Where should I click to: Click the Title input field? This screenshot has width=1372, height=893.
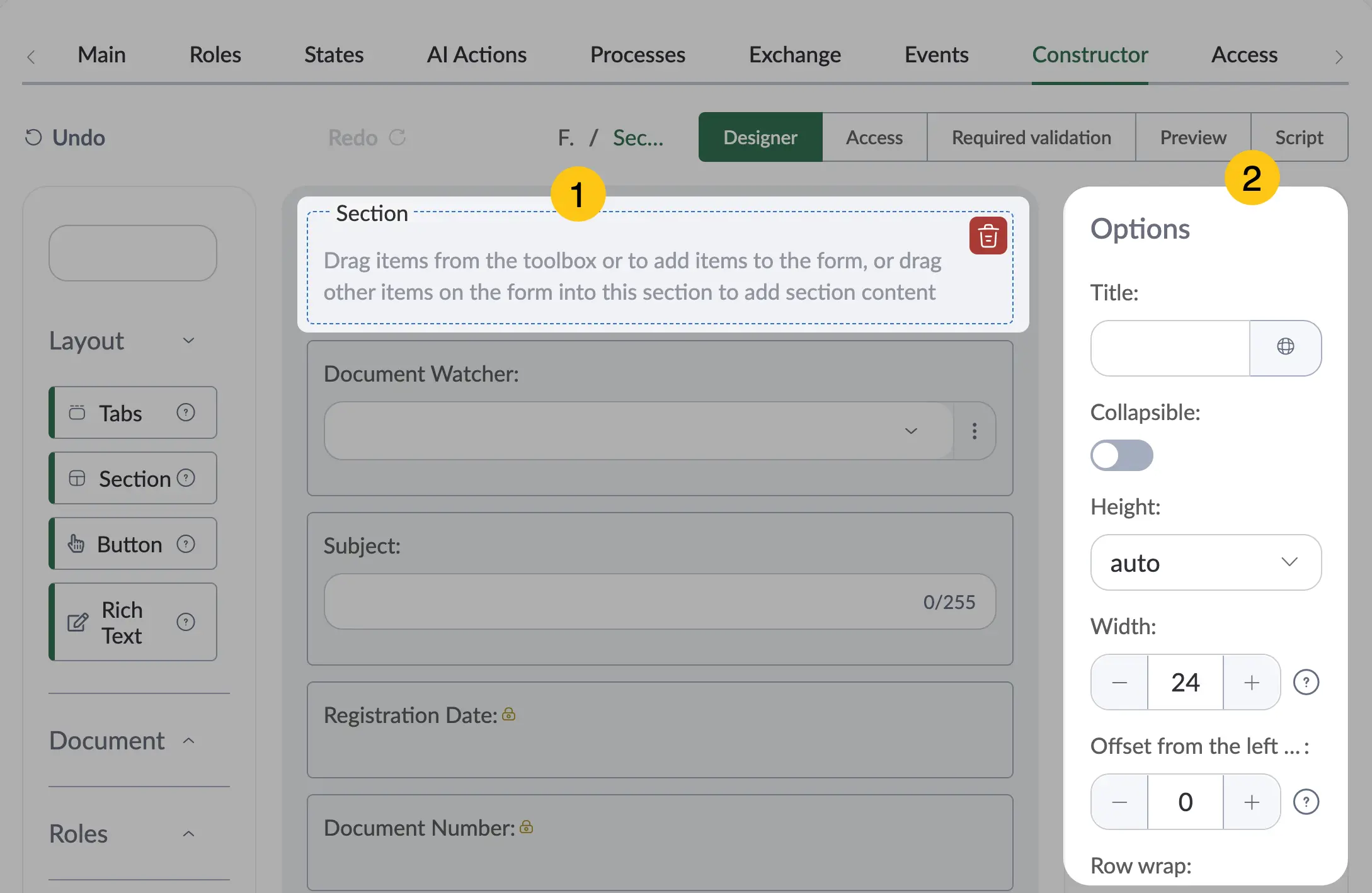coord(1170,348)
